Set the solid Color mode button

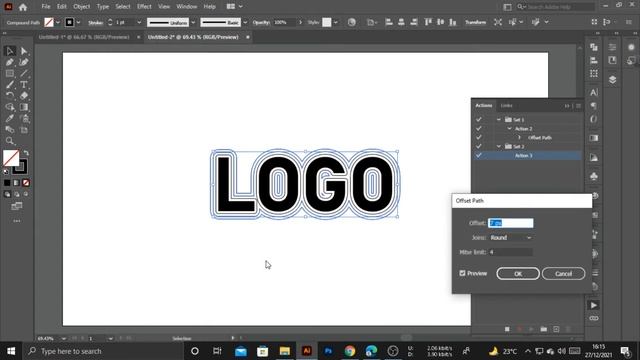tap(7, 183)
